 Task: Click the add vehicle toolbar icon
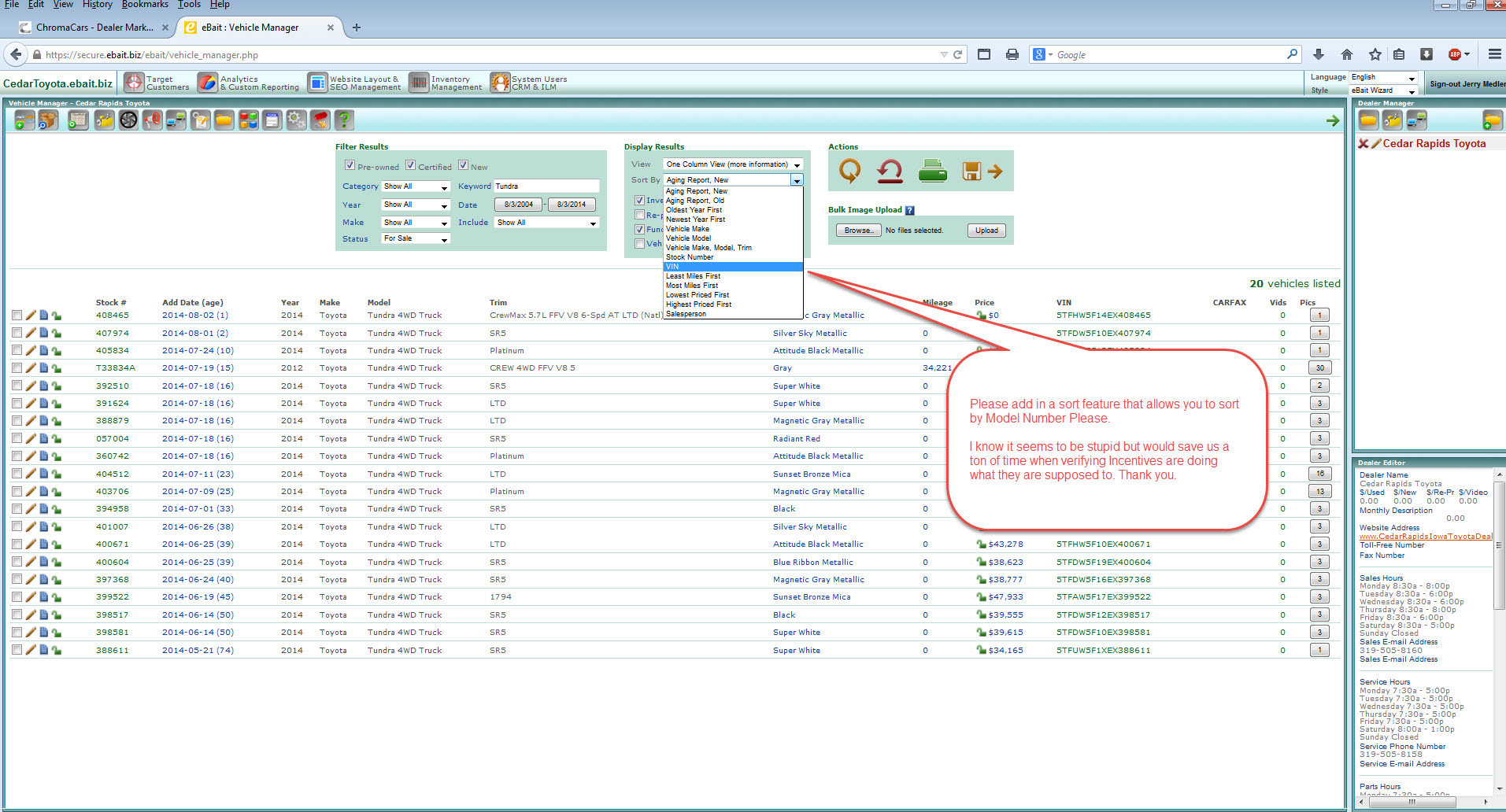pyautogui.click(x=24, y=120)
